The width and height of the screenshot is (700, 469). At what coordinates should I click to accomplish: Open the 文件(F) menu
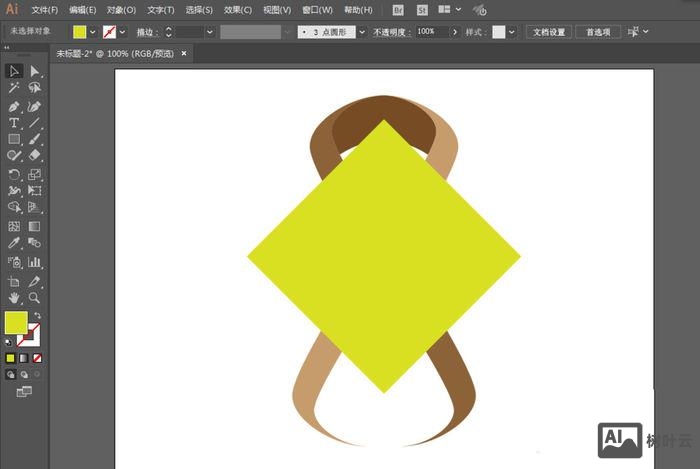pos(44,10)
